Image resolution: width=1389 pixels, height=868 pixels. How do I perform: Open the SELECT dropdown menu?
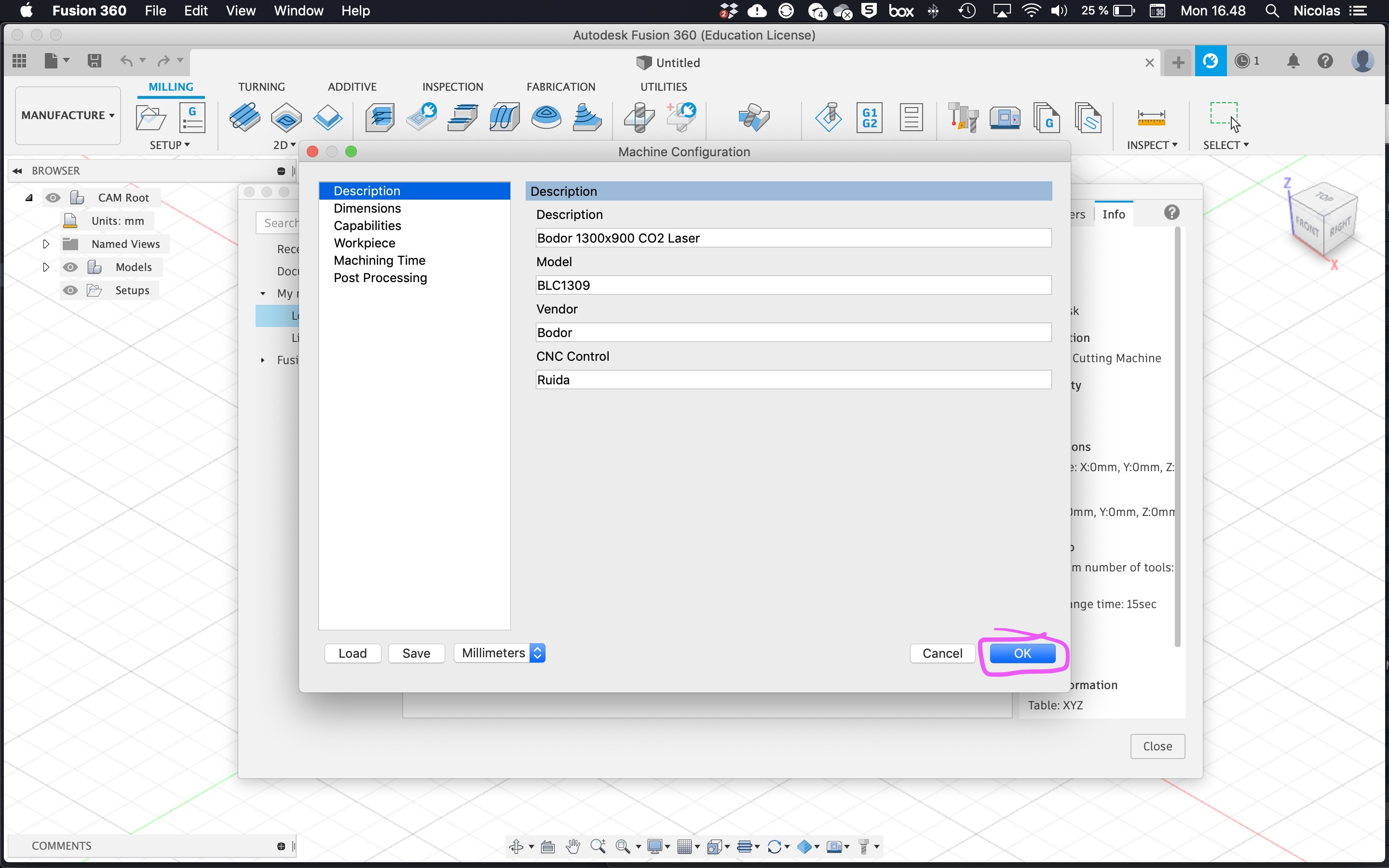click(x=1226, y=145)
